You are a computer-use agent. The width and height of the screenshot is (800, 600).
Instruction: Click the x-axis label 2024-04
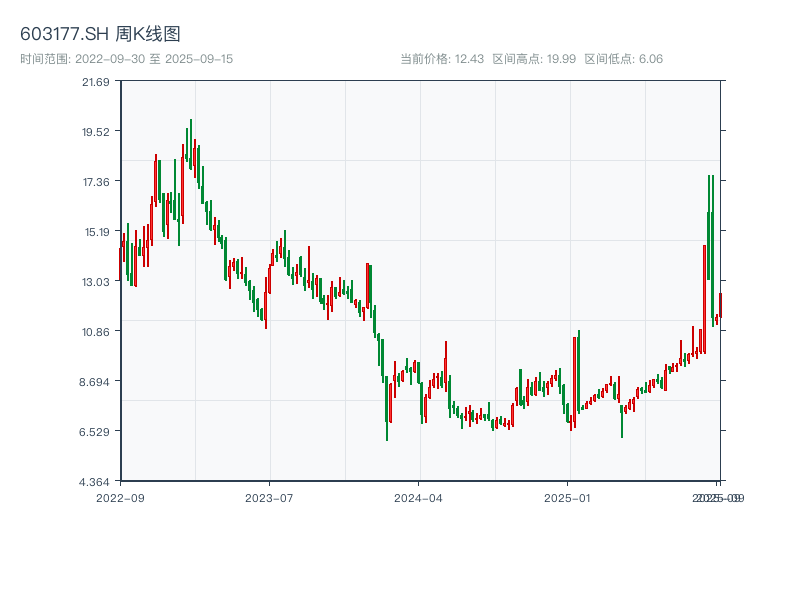point(418,498)
